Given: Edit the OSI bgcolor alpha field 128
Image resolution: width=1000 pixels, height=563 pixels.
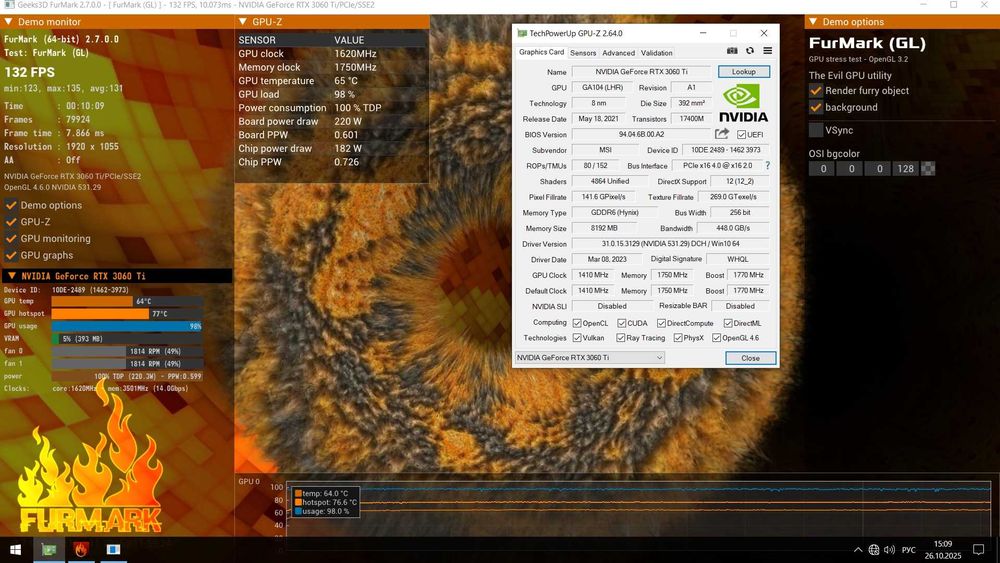Looking at the screenshot, I should [906, 169].
